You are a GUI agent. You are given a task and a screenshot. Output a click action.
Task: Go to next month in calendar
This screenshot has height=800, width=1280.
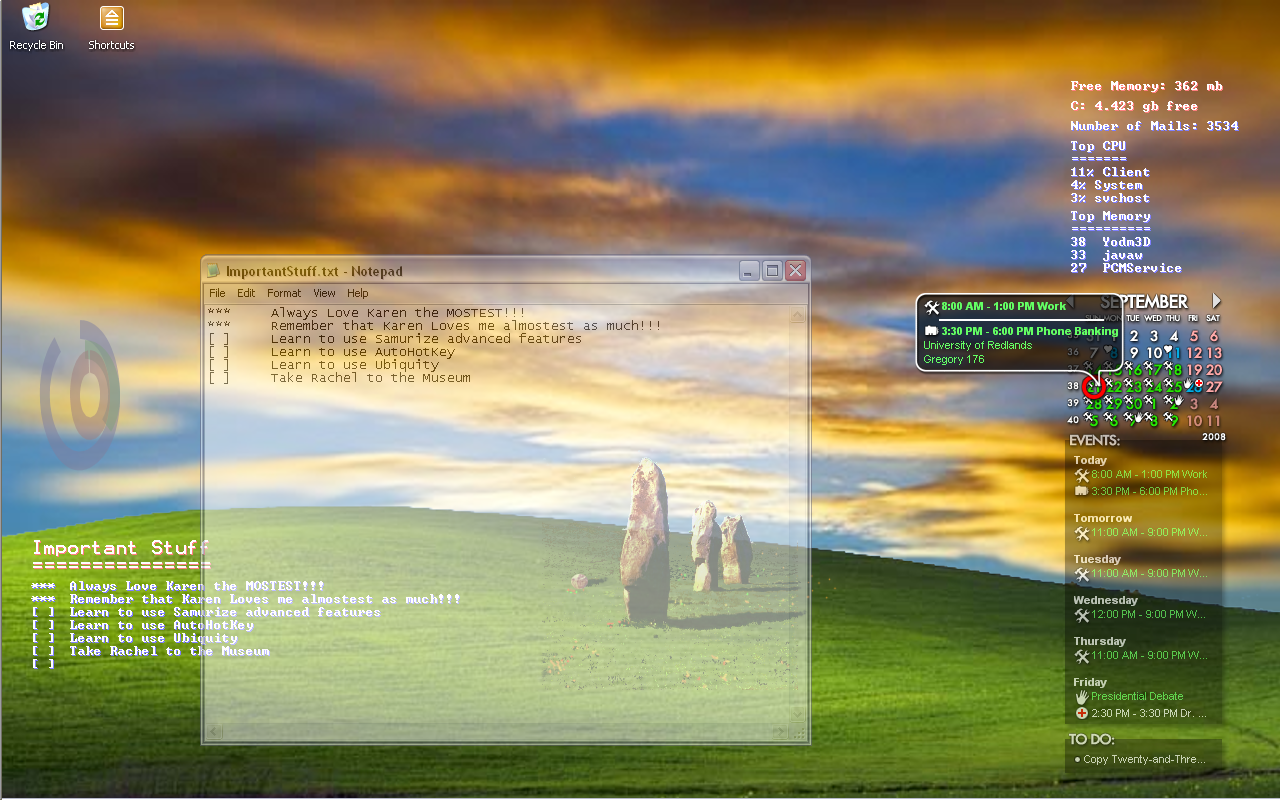click(x=1217, y=300)
